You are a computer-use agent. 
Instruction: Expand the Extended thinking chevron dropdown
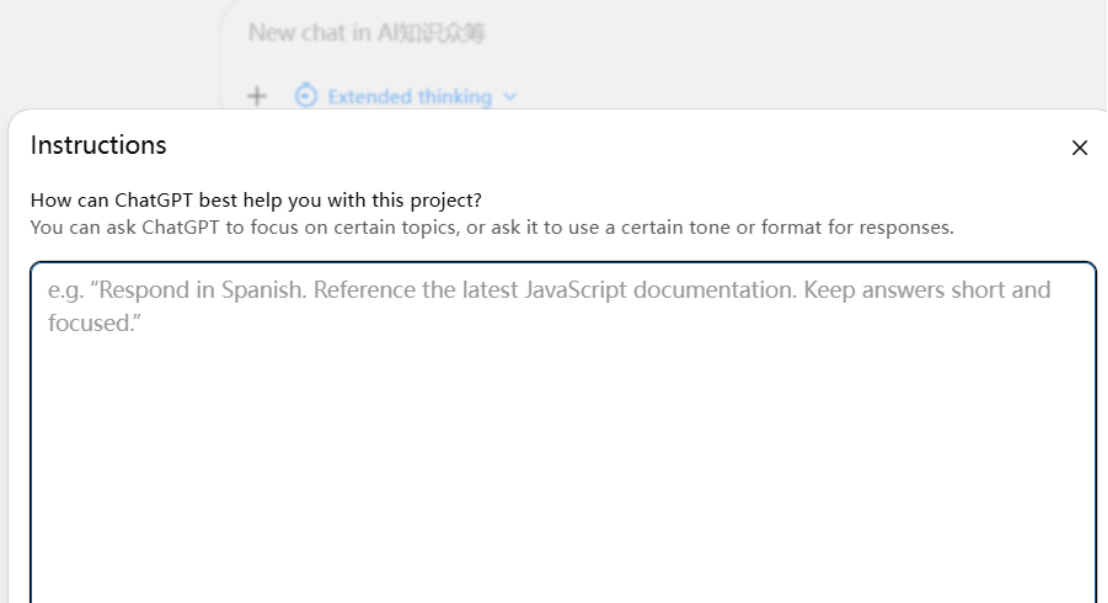click(510, 97)
